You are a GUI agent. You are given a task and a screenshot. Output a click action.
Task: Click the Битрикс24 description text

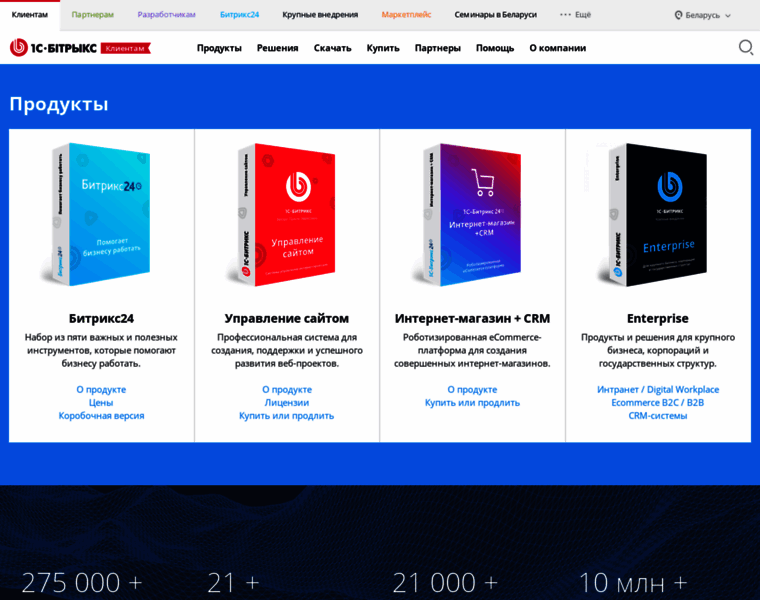point(101,350)
